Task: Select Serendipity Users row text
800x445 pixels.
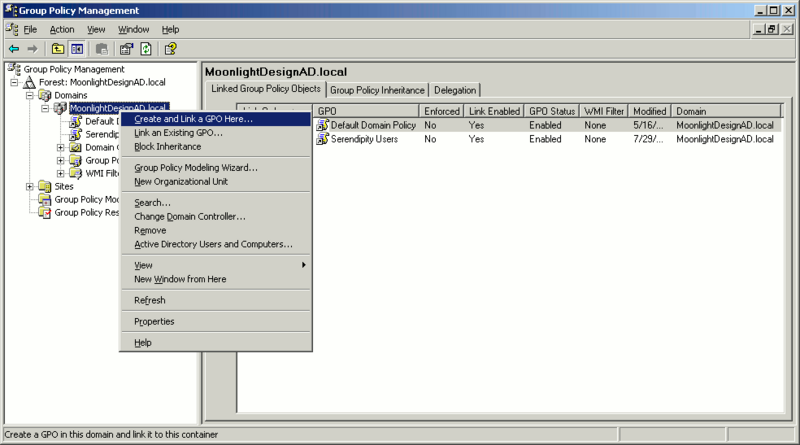Action: tap(364, 139)
